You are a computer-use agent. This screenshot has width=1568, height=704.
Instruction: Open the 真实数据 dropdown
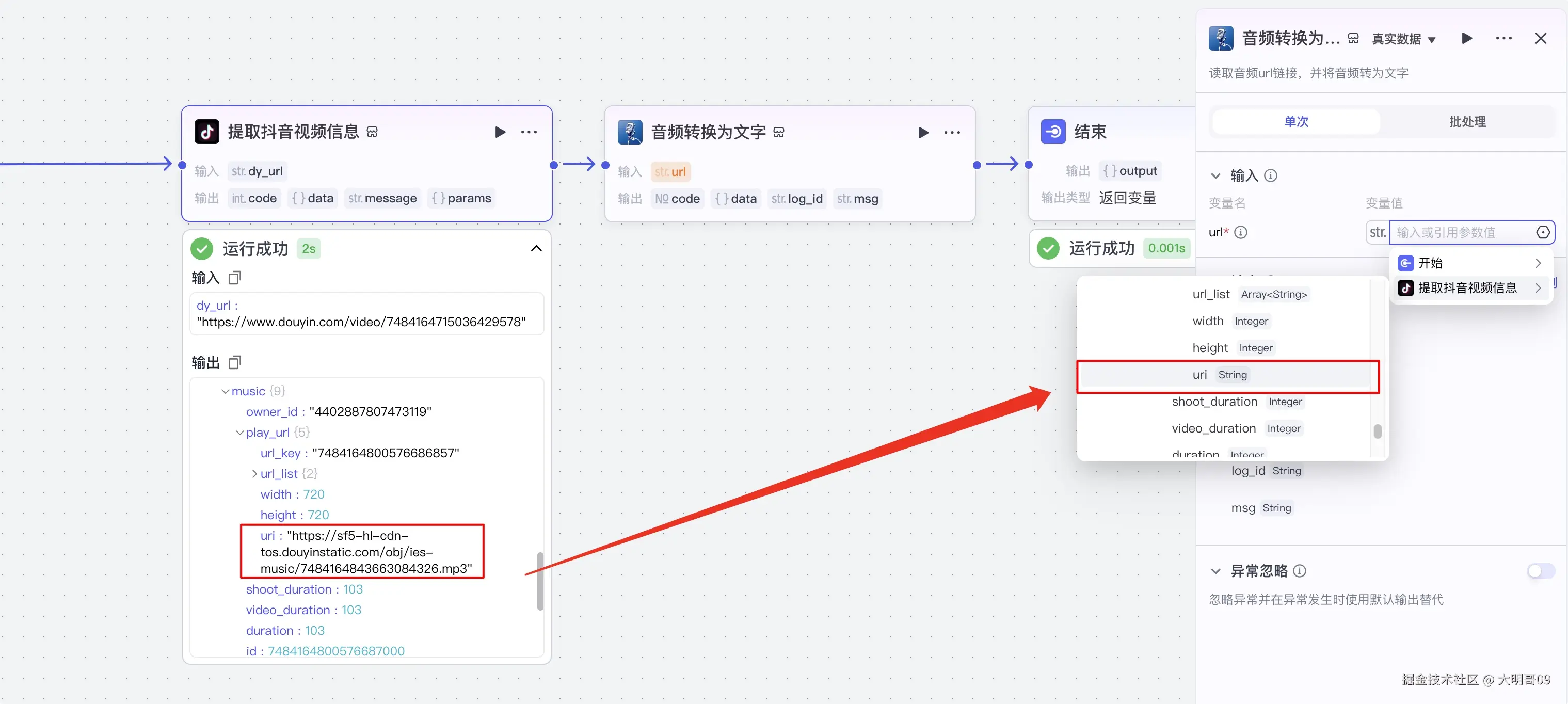pos(1403,39)
